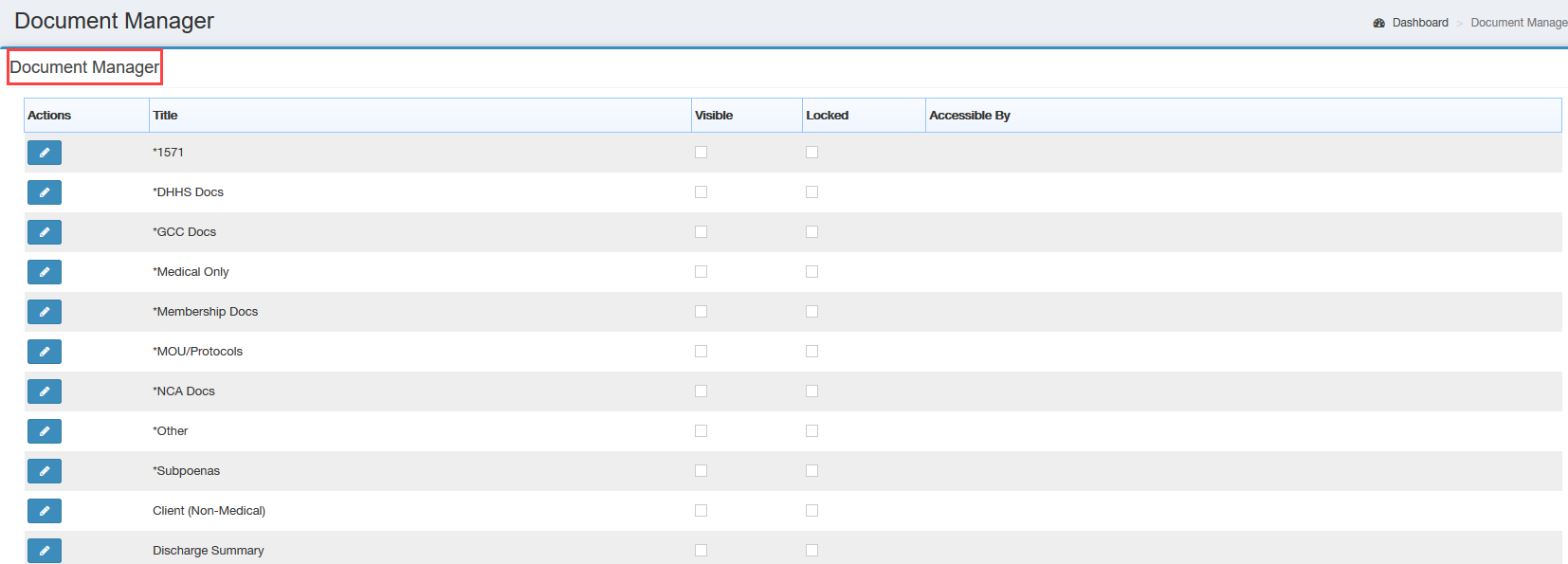Click the edit pencil icon for *1571
The height and width of the screenshot is (564, 1568).
tap(45, 153)
